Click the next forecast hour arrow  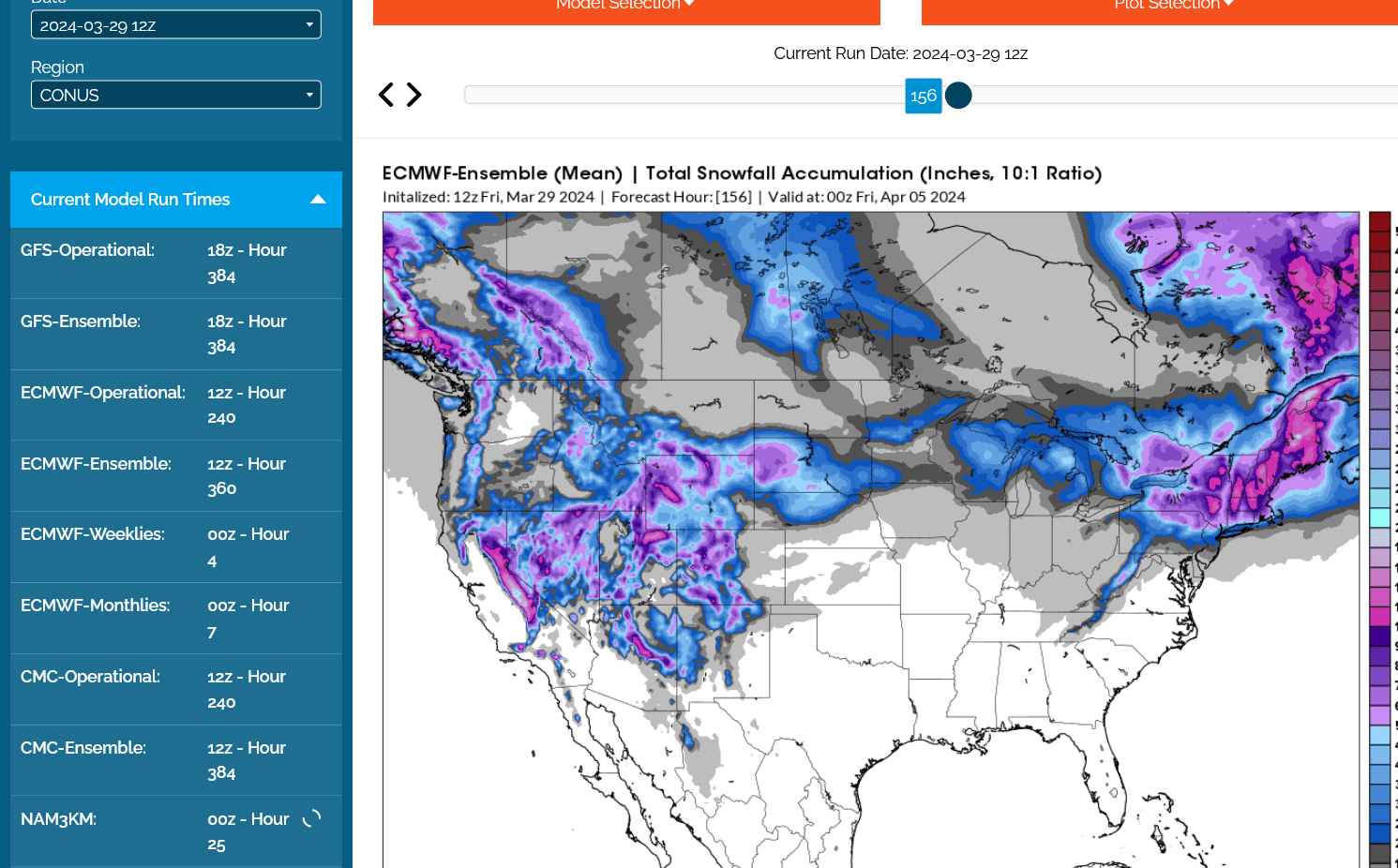coord(413,95)
